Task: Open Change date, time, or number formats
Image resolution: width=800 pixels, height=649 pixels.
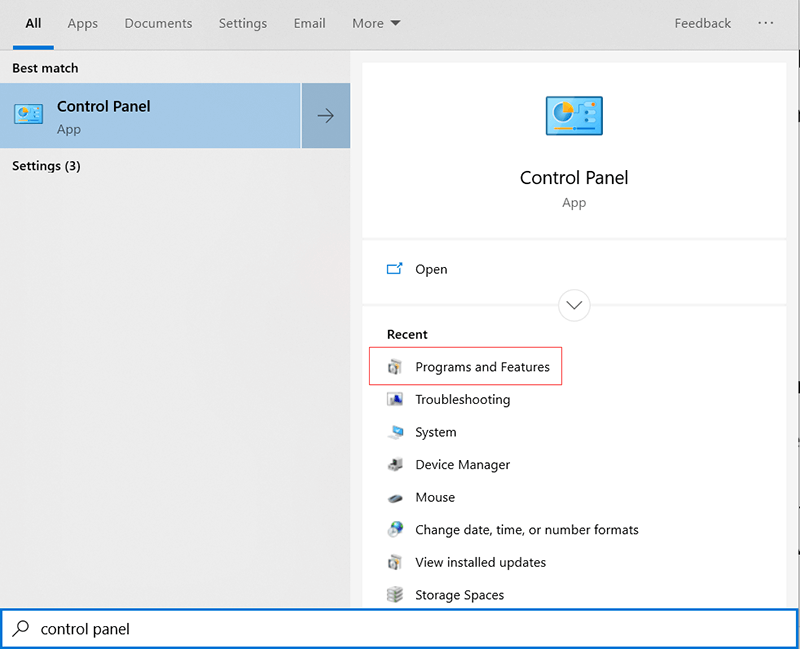Action: (x=527, y=530)
